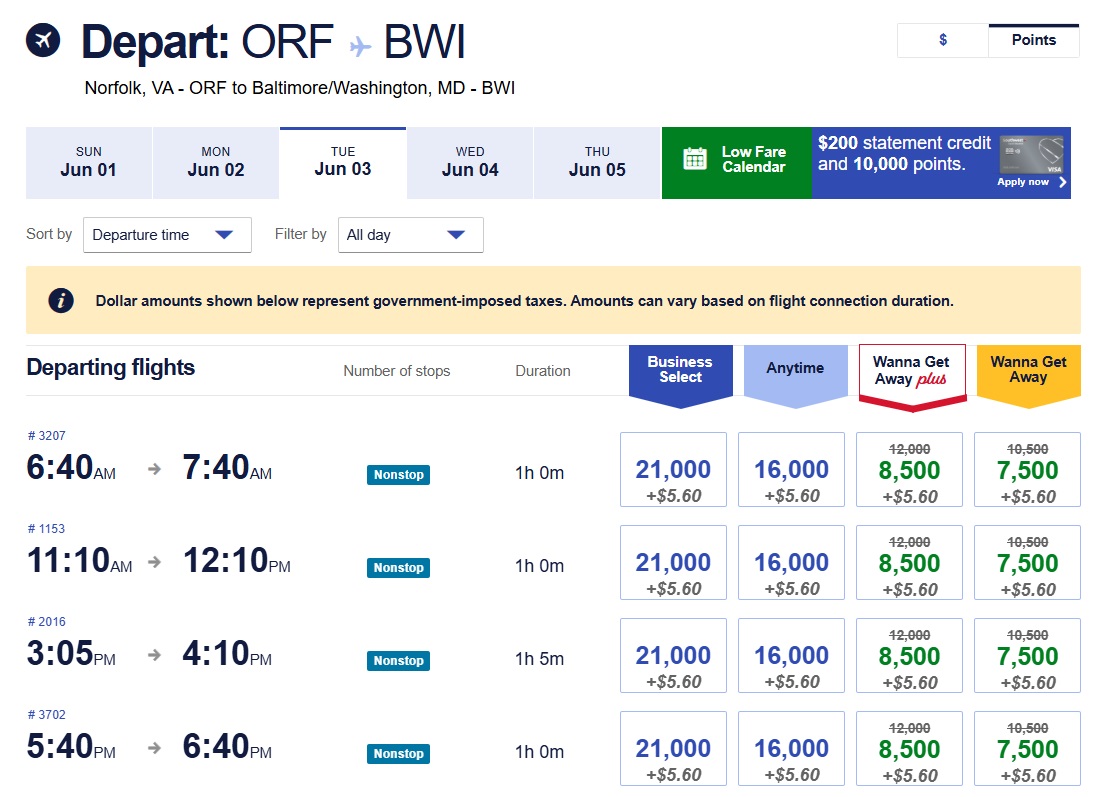Select Wanna Get Away plus 8,500 for flight 3702
This screenshot has width=1111, height=797.
point(909,749)
